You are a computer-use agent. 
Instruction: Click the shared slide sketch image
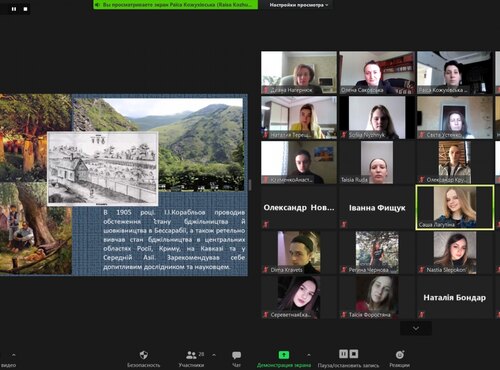point(103,168)
